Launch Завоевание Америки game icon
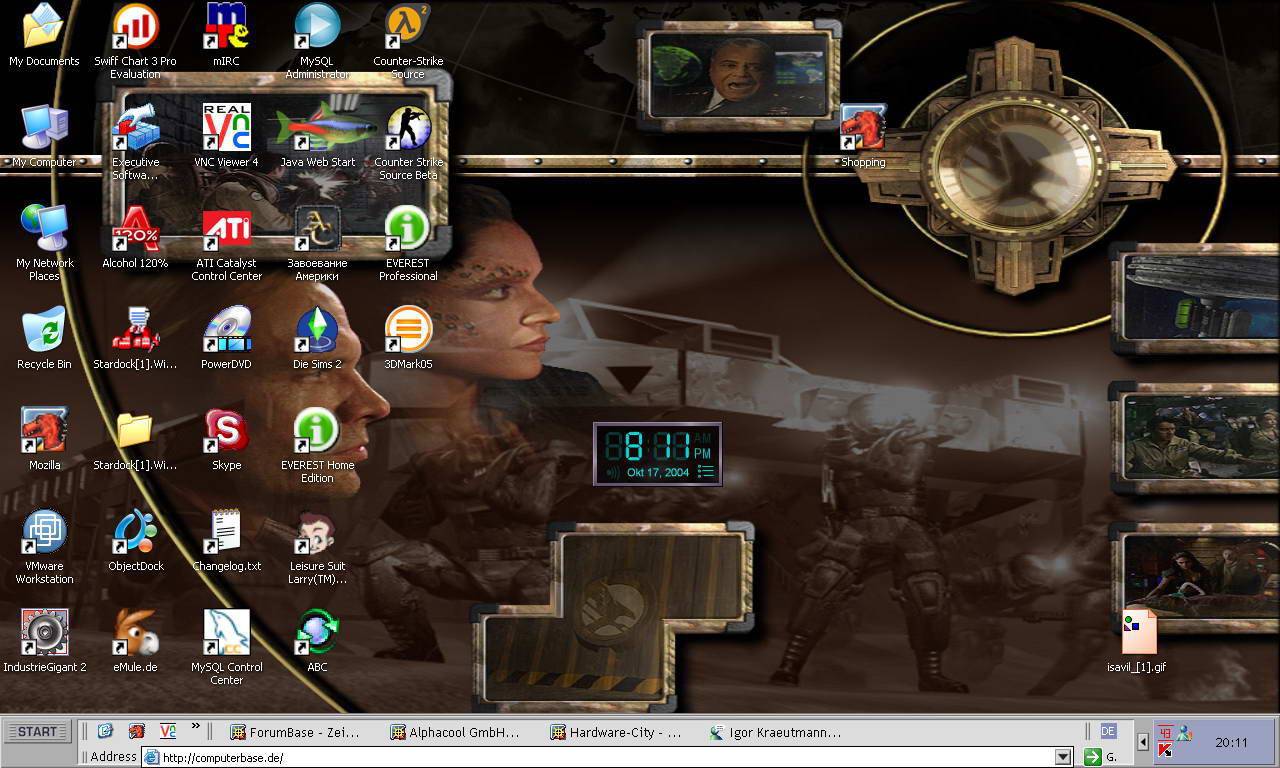Screen dimensions: 1280x768 tap(317, 243)
